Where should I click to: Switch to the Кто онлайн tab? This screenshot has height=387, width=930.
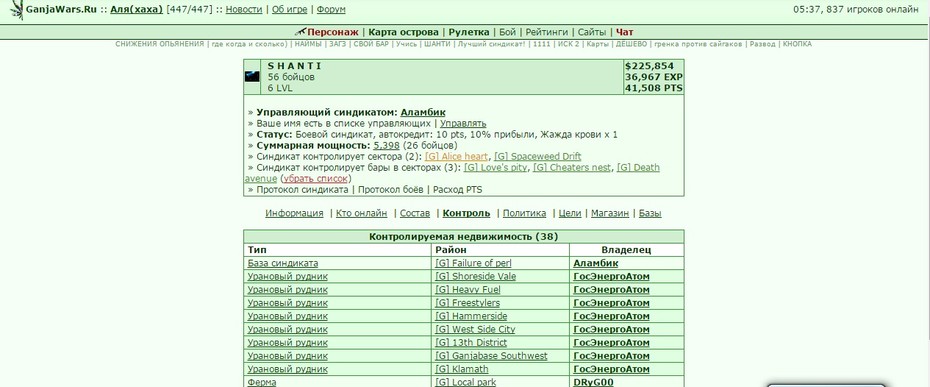pos(361,213)
